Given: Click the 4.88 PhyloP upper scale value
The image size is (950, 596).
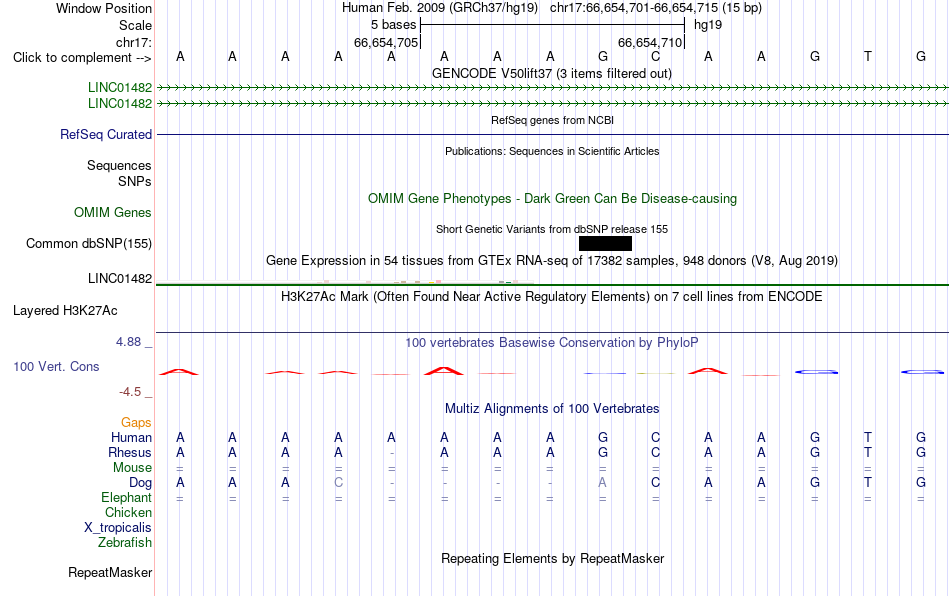Looking at the screenshot, I should click(128, 342).
